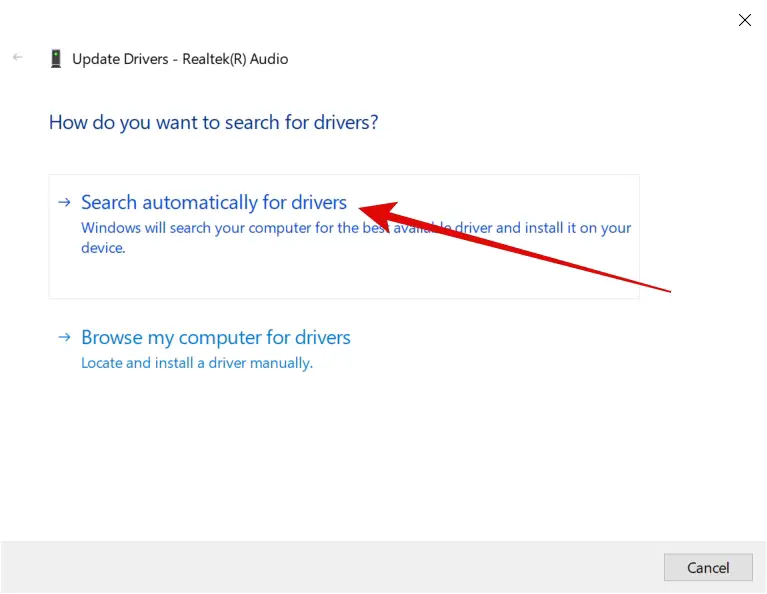Click the 'Update Drivers - Realtek(R) Audio' title
The width and height of the screenshot is (767, 594).
[x=180, y=59]
